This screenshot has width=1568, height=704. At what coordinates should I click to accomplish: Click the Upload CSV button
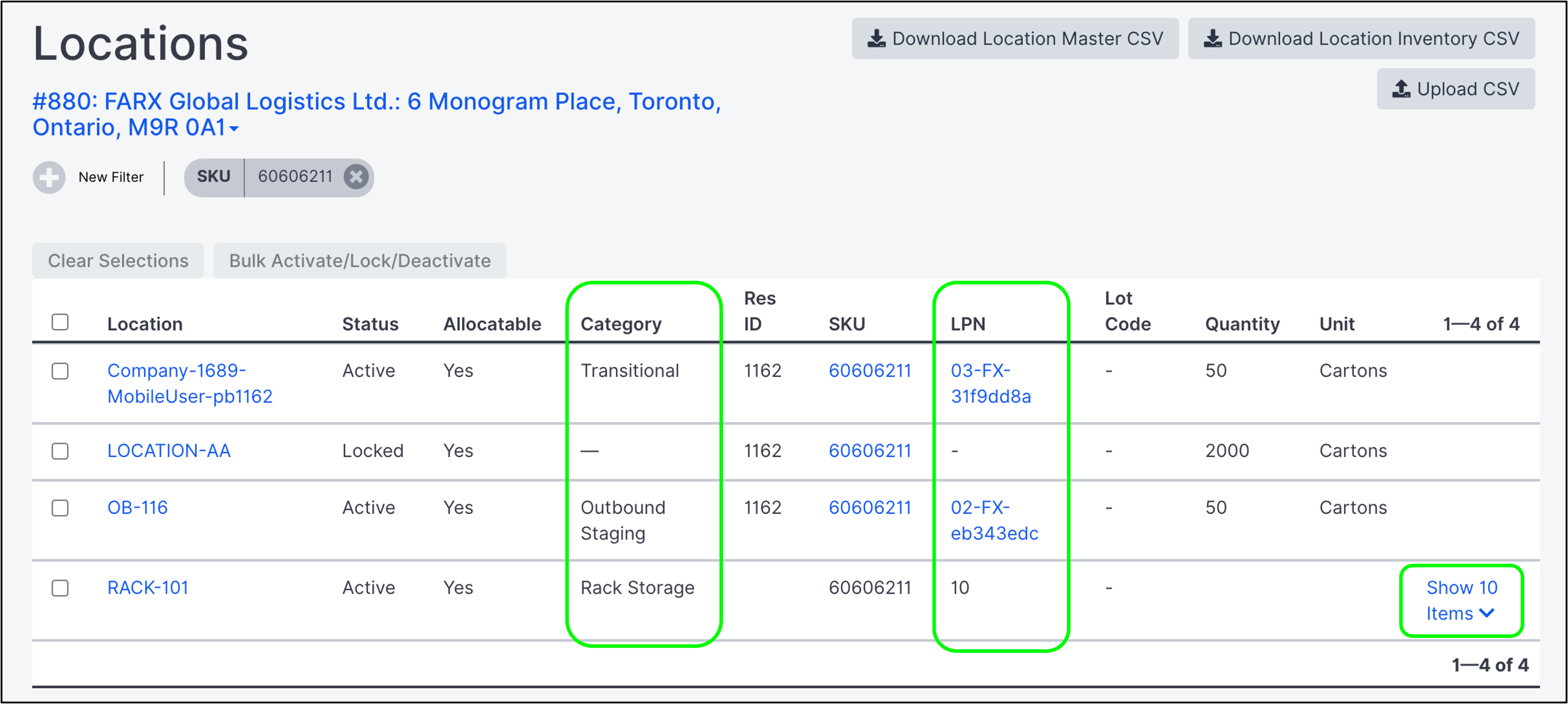tap(1455, 89)
